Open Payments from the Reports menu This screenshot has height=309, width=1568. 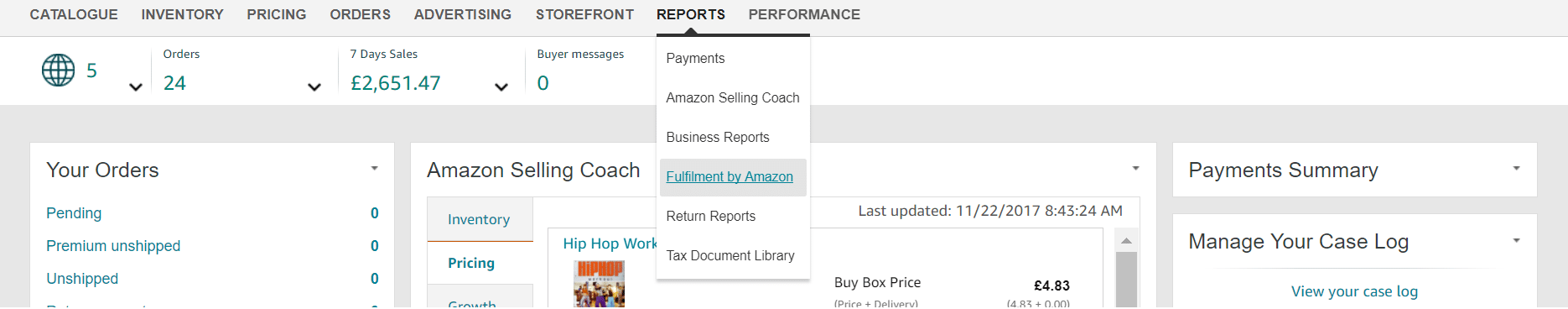(x=695, y=59)
